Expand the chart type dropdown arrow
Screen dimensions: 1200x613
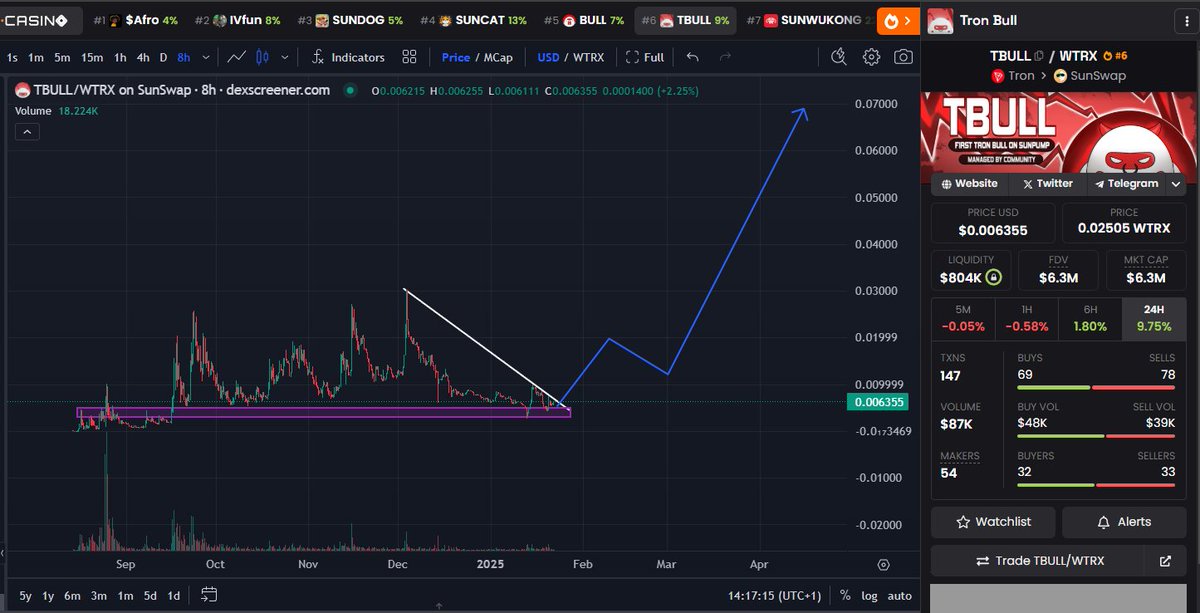click(285, 57)
